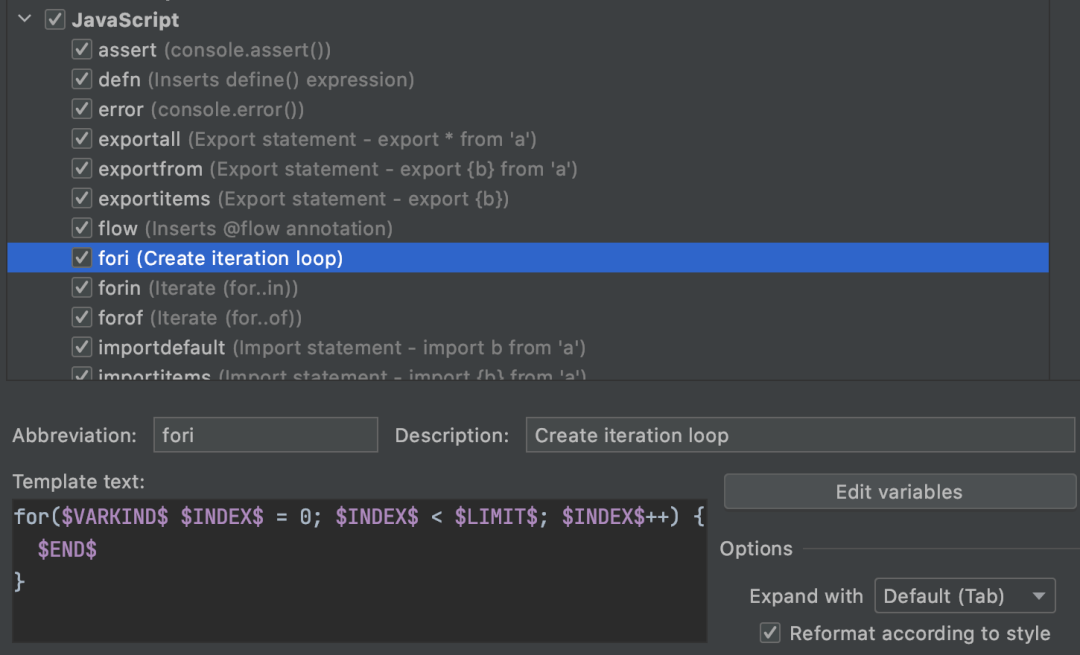Toggle the forof template checkbox
This screenshot has height=655, width=1080.
[x=82, y=318]
